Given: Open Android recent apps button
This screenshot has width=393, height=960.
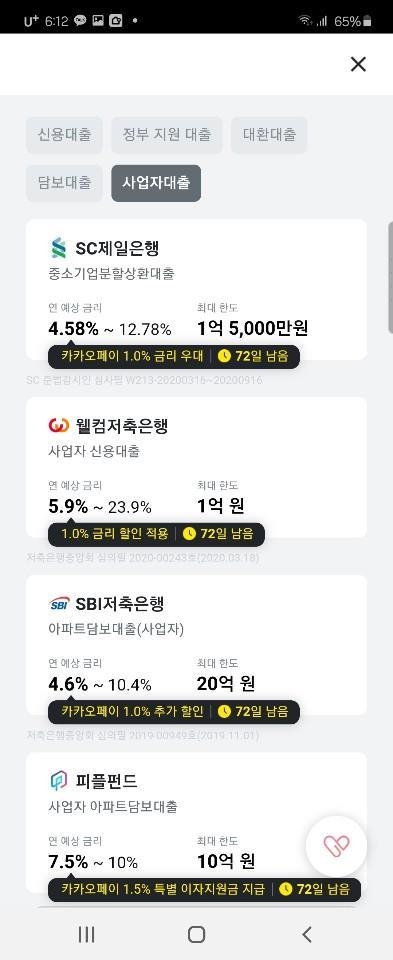Looking at the screenshot, I should point(86,934).
